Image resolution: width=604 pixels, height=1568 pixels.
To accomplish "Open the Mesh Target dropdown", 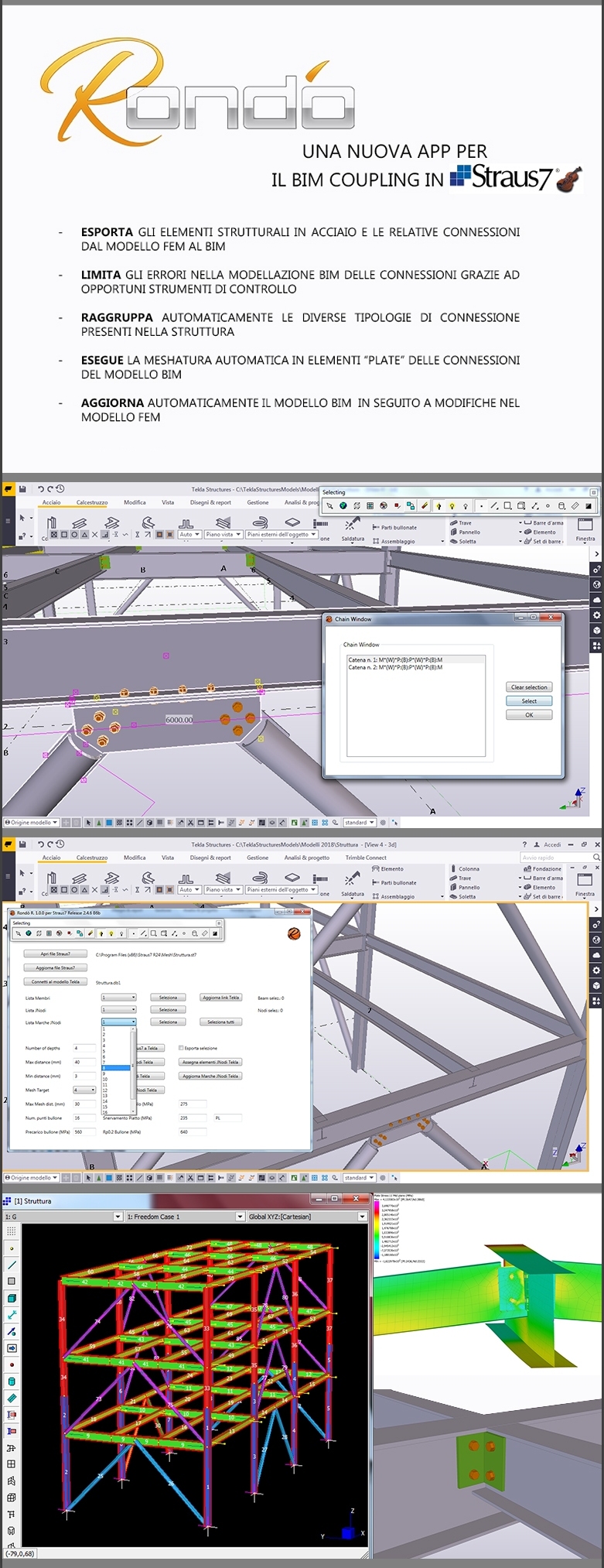I will 84,1090.
